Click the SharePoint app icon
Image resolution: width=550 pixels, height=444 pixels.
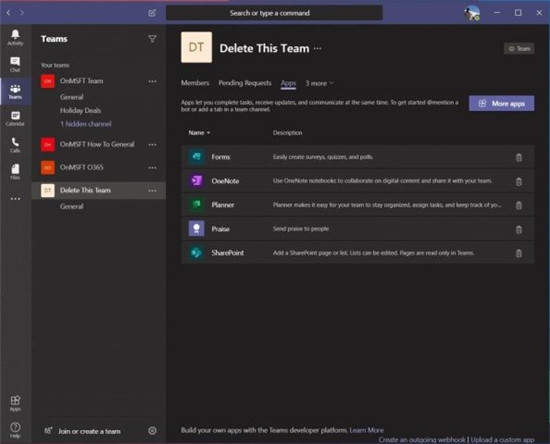click(196, 253)
